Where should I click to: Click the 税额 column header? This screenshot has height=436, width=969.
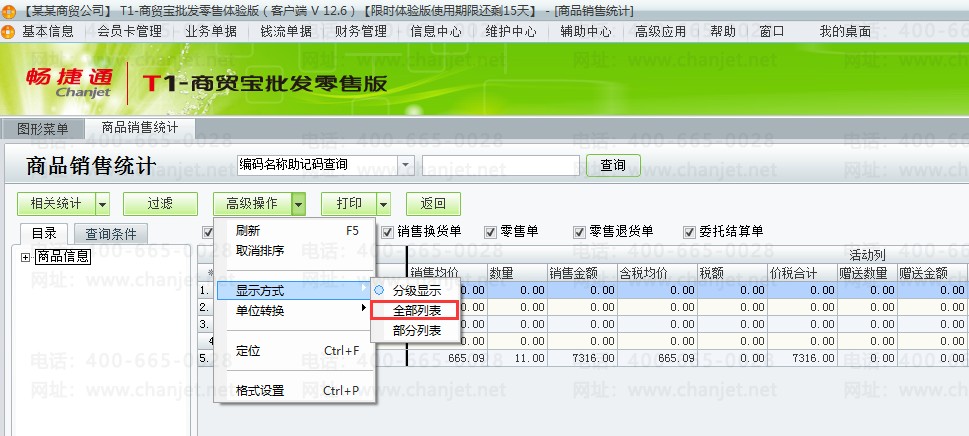(x=732, y=273)
